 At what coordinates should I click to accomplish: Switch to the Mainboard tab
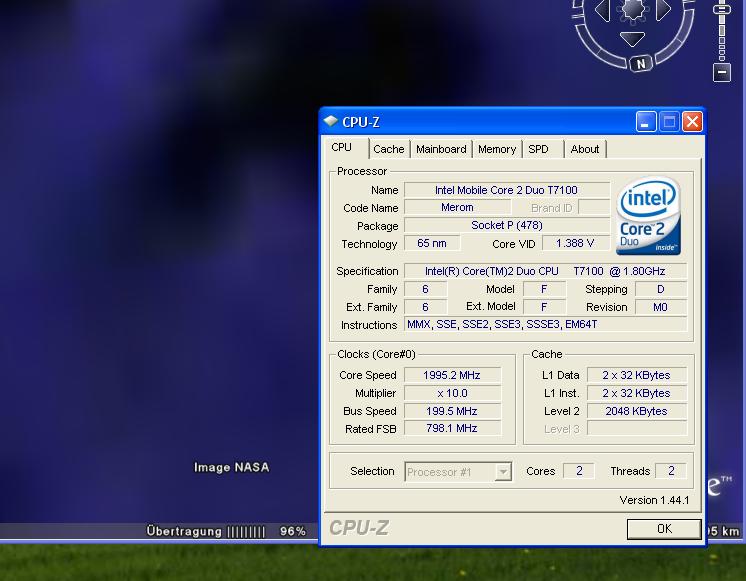[441, 149]
